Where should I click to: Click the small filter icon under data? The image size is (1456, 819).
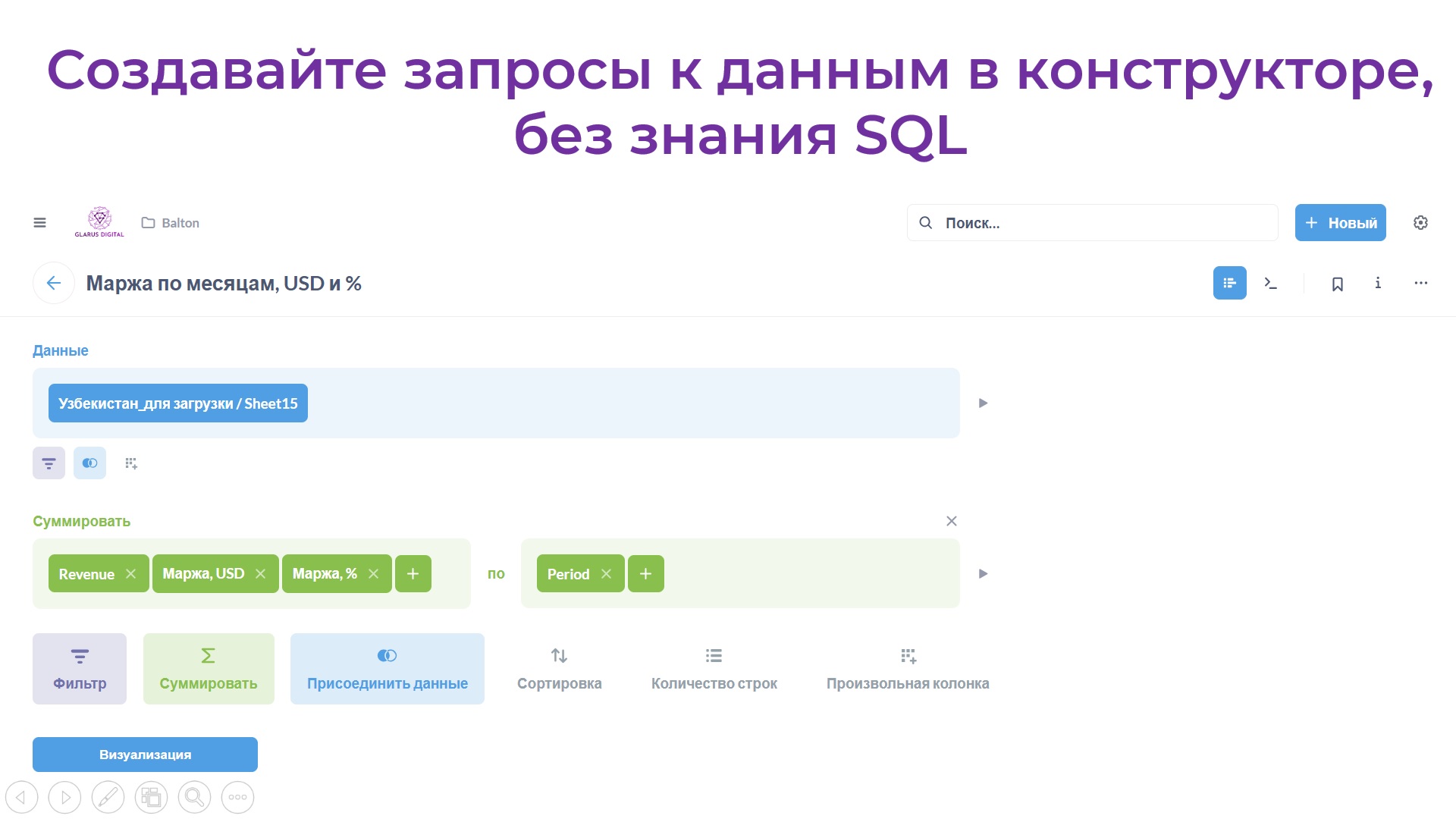click(49, 463)
